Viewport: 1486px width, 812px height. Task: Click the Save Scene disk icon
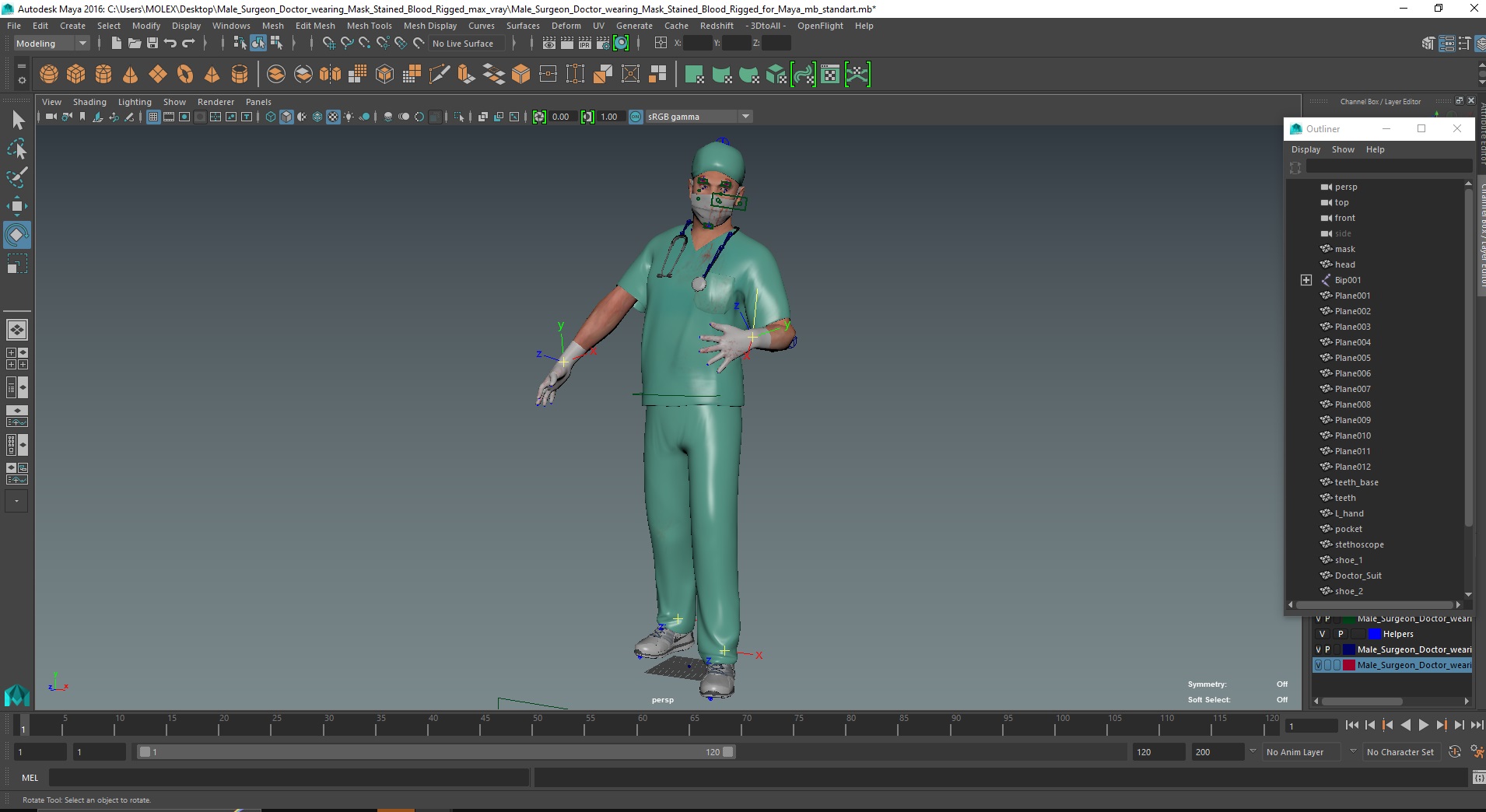(x=152, y=44)
